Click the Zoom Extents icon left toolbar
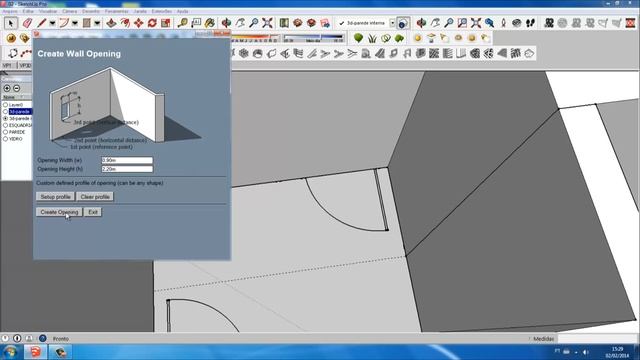 coord(267,23)
